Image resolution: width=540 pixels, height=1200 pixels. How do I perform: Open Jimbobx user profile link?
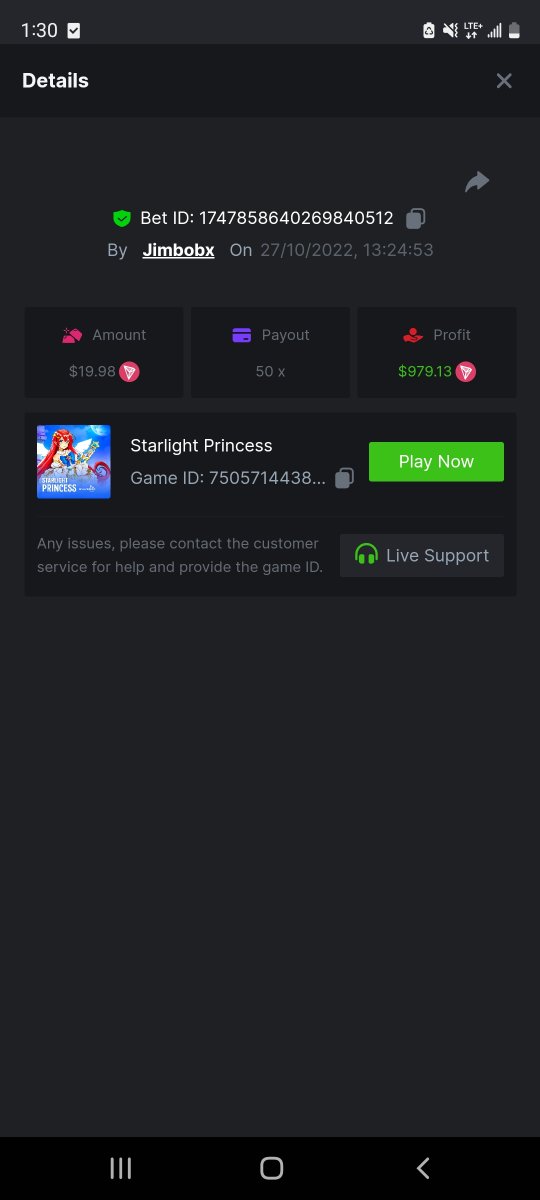point(178,250)
